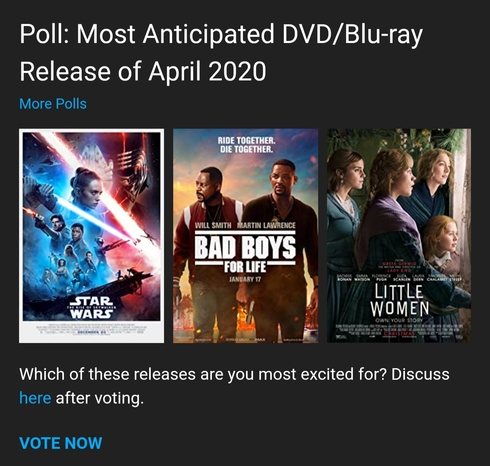Click 'Ride Together. Die Together.' tagline
The image size is (490, 466).
(x=246, y=145)
